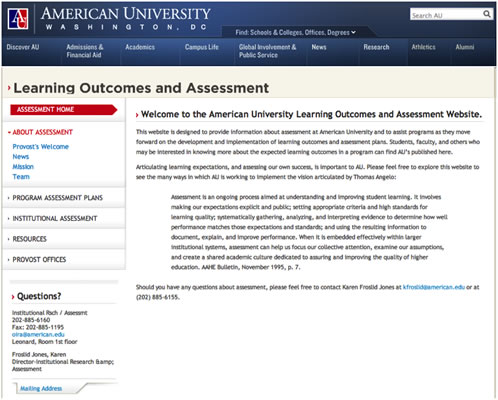Click the kfroslid@american.edu email link
Screen dimensions: 498x400
pyautogui.click(x=434, y=287)
